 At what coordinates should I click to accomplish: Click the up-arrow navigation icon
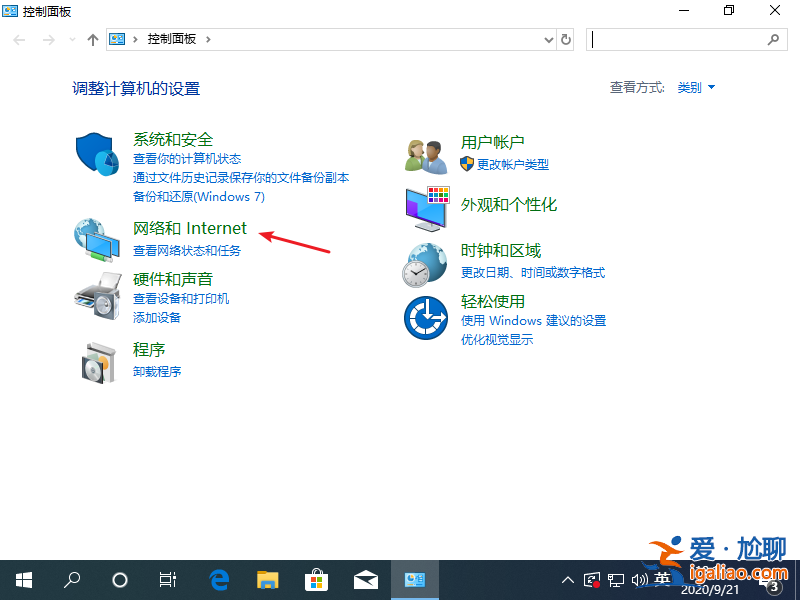click(x=90, y=39)
